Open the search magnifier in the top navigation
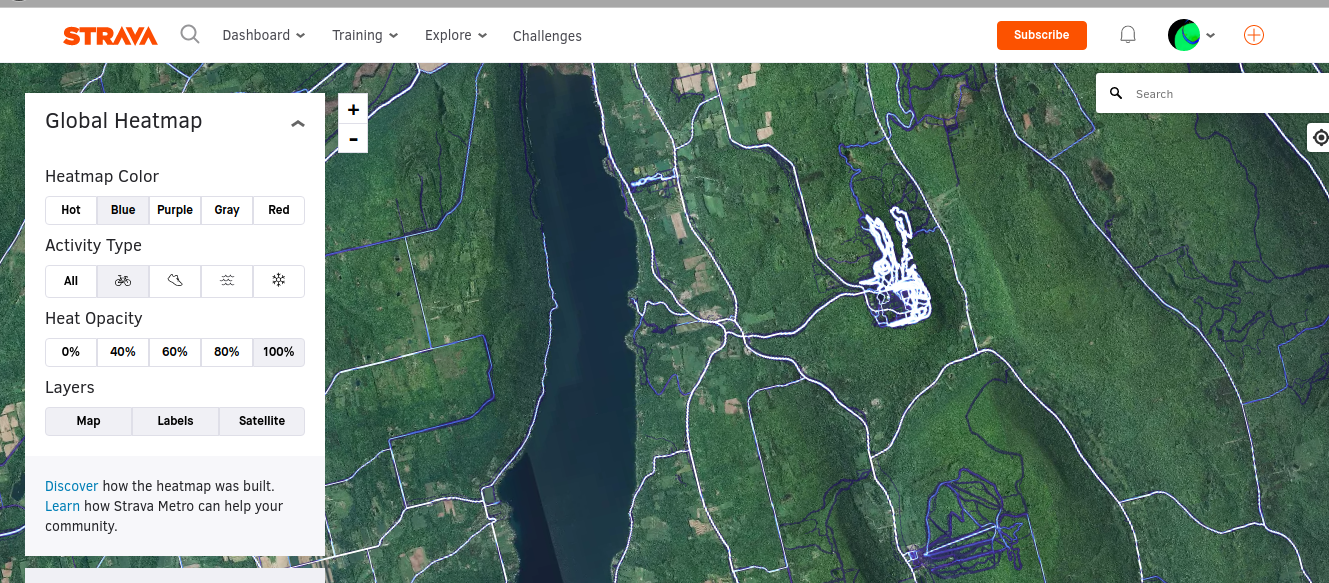Viewport: 1329px width, 583px height. (x=190, y=35)
